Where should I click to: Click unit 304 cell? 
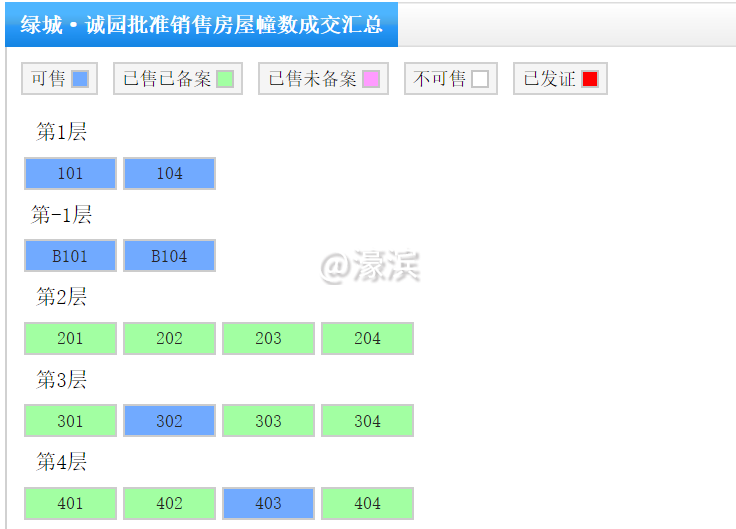367,421
